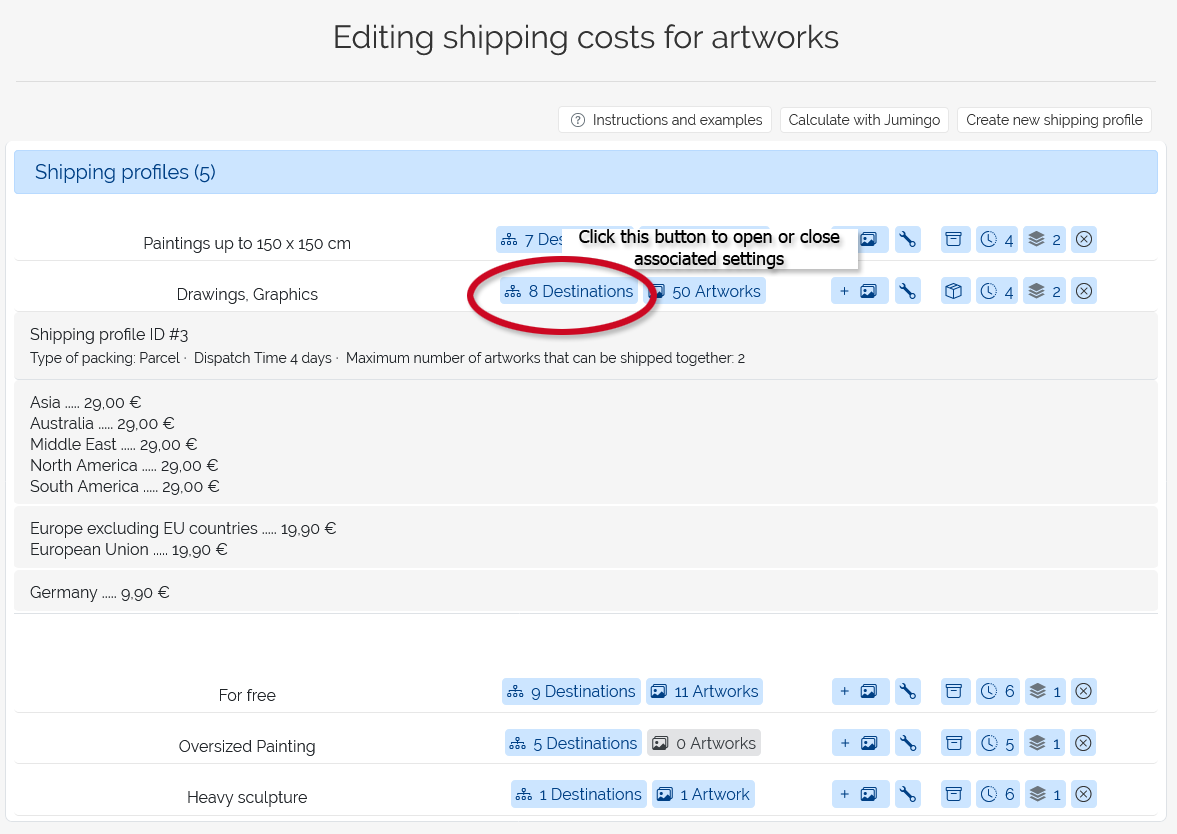Click add artwork icon for For free profile
Viewport: 1177px width, 834px height.
pos(859,691)
